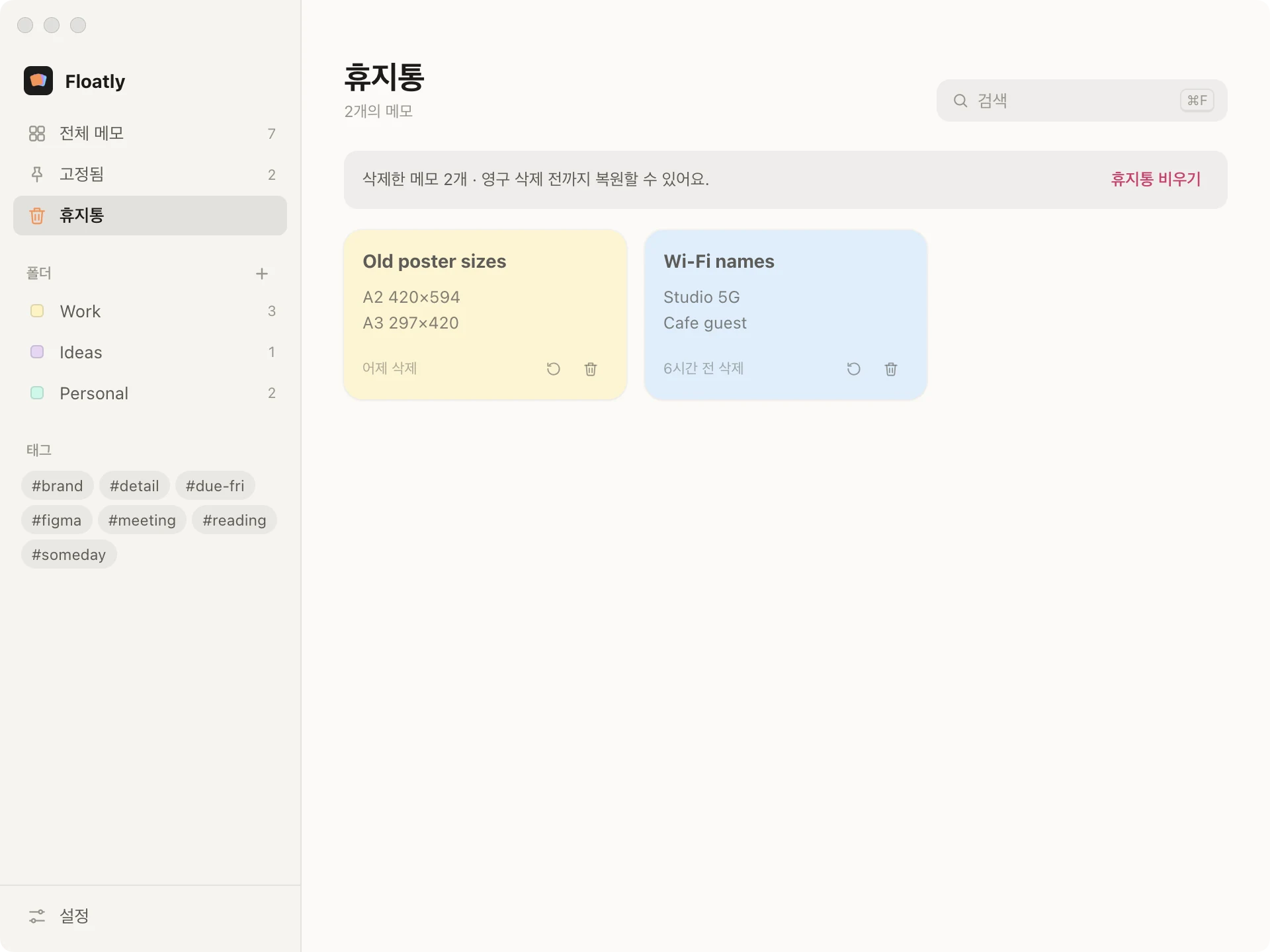Click the 2개의 메모 count subtitle

click(x=378, y=111)
